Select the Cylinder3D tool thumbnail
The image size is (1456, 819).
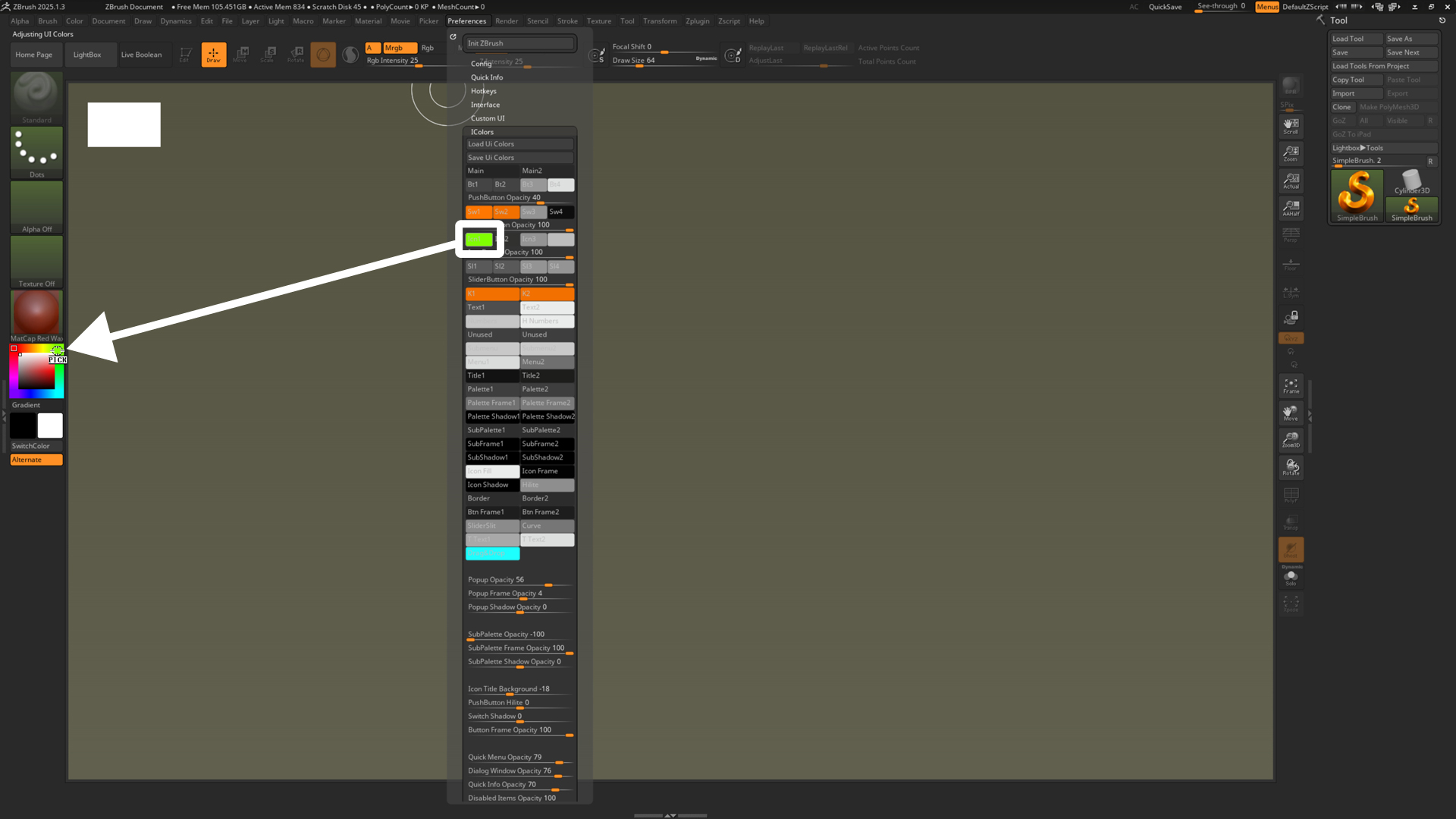(1411, 182)
